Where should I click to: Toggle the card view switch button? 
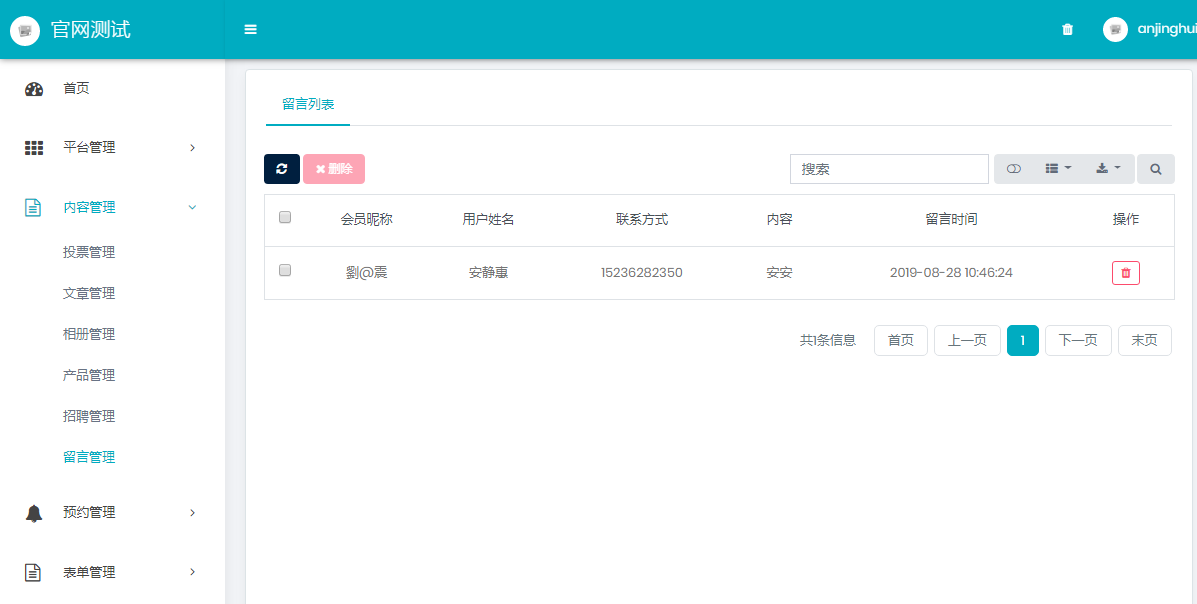pos(1013,169)
